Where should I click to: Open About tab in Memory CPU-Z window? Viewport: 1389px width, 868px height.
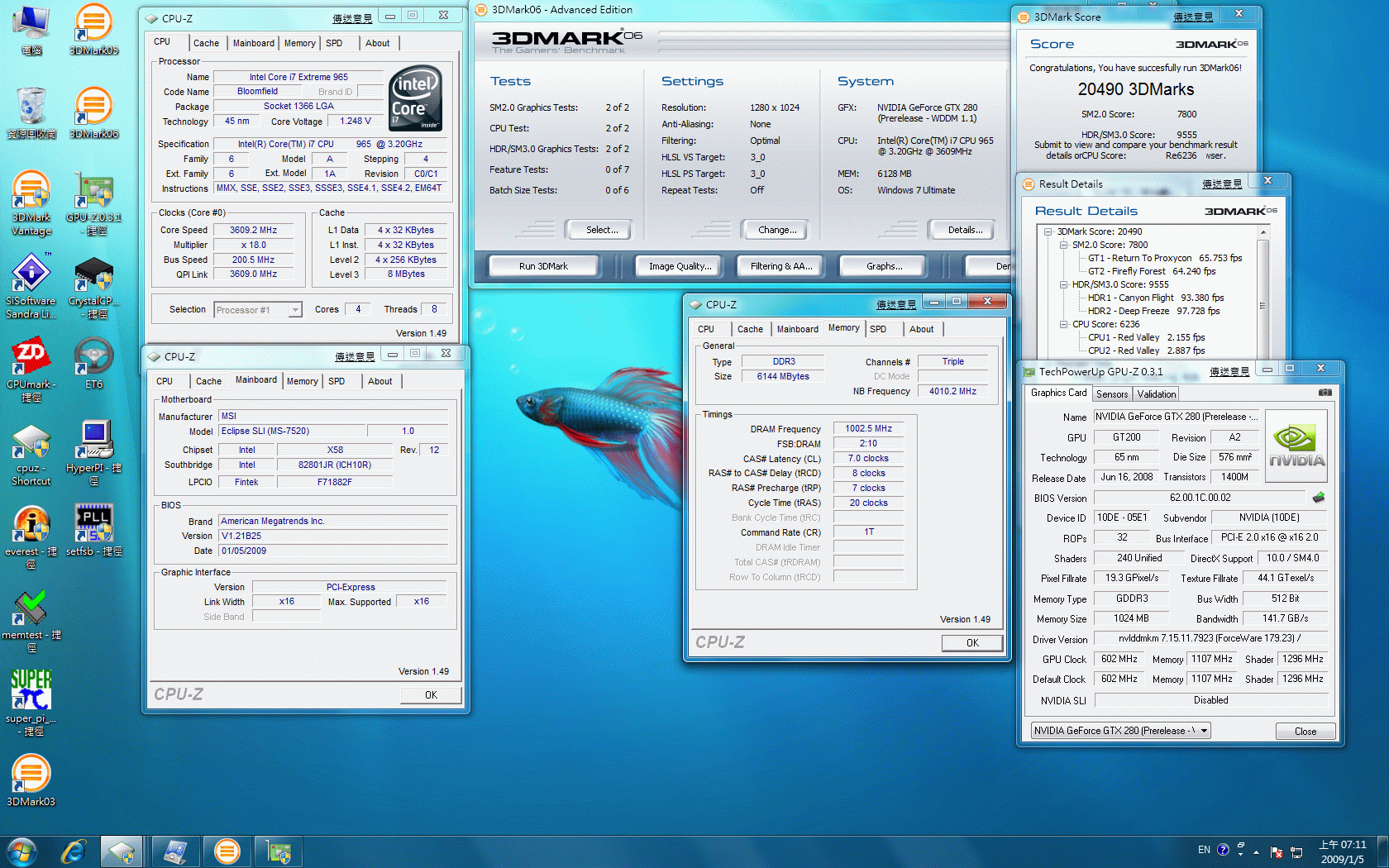click(x=921, y=329)
